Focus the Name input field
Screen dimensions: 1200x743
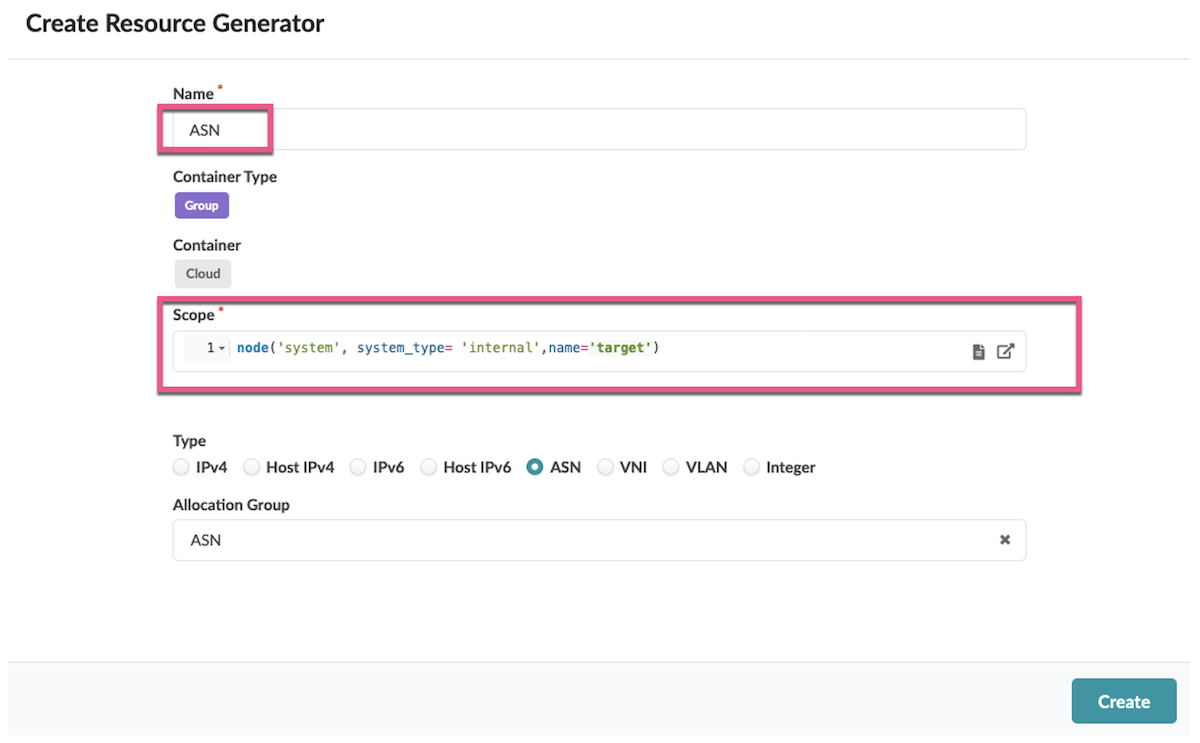[x=599, y=129]
